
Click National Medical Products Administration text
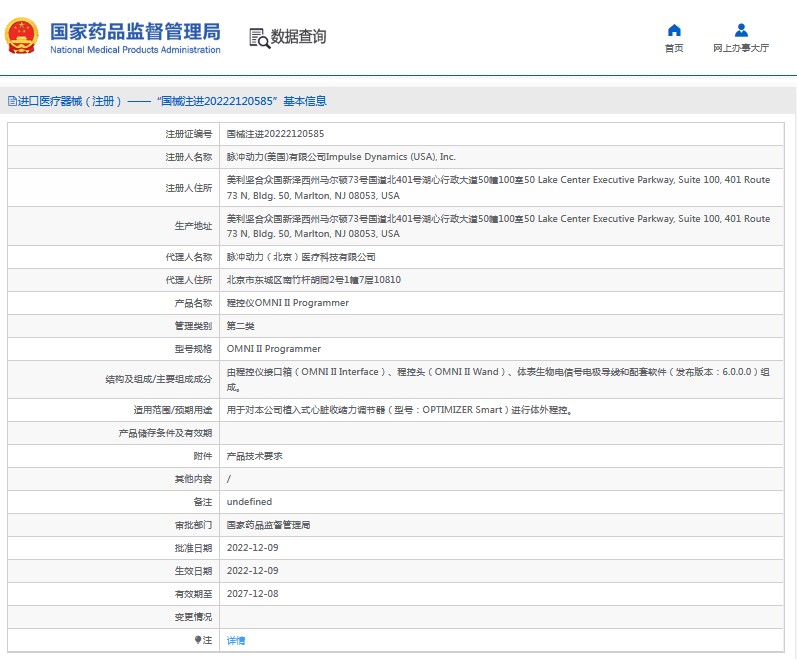click(135, 50)
